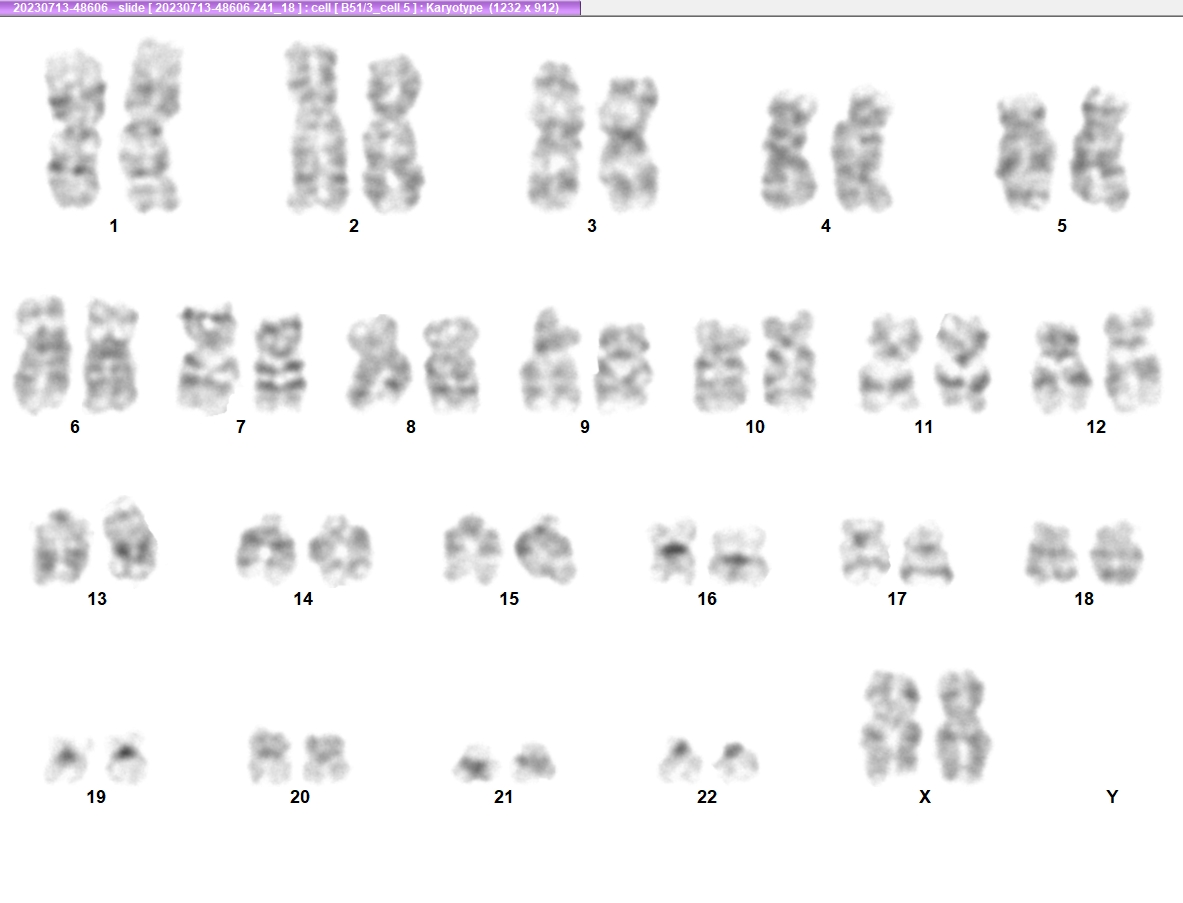Pick the right chromosome 4 image
Viewport: 1183px width, 903px height.
tap(862, 149)
